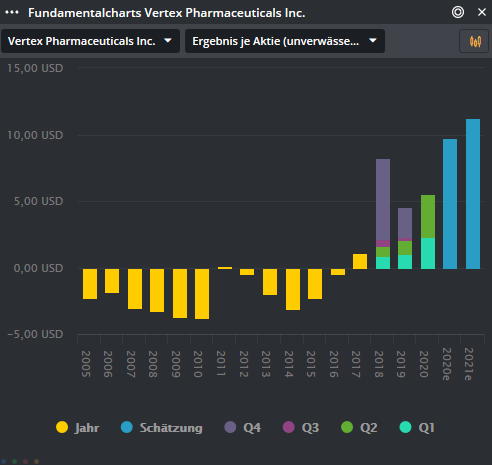Click the 0,00 USD axis label
The height and width of the screenshot is (465, 492).
[x=38, y=268]
